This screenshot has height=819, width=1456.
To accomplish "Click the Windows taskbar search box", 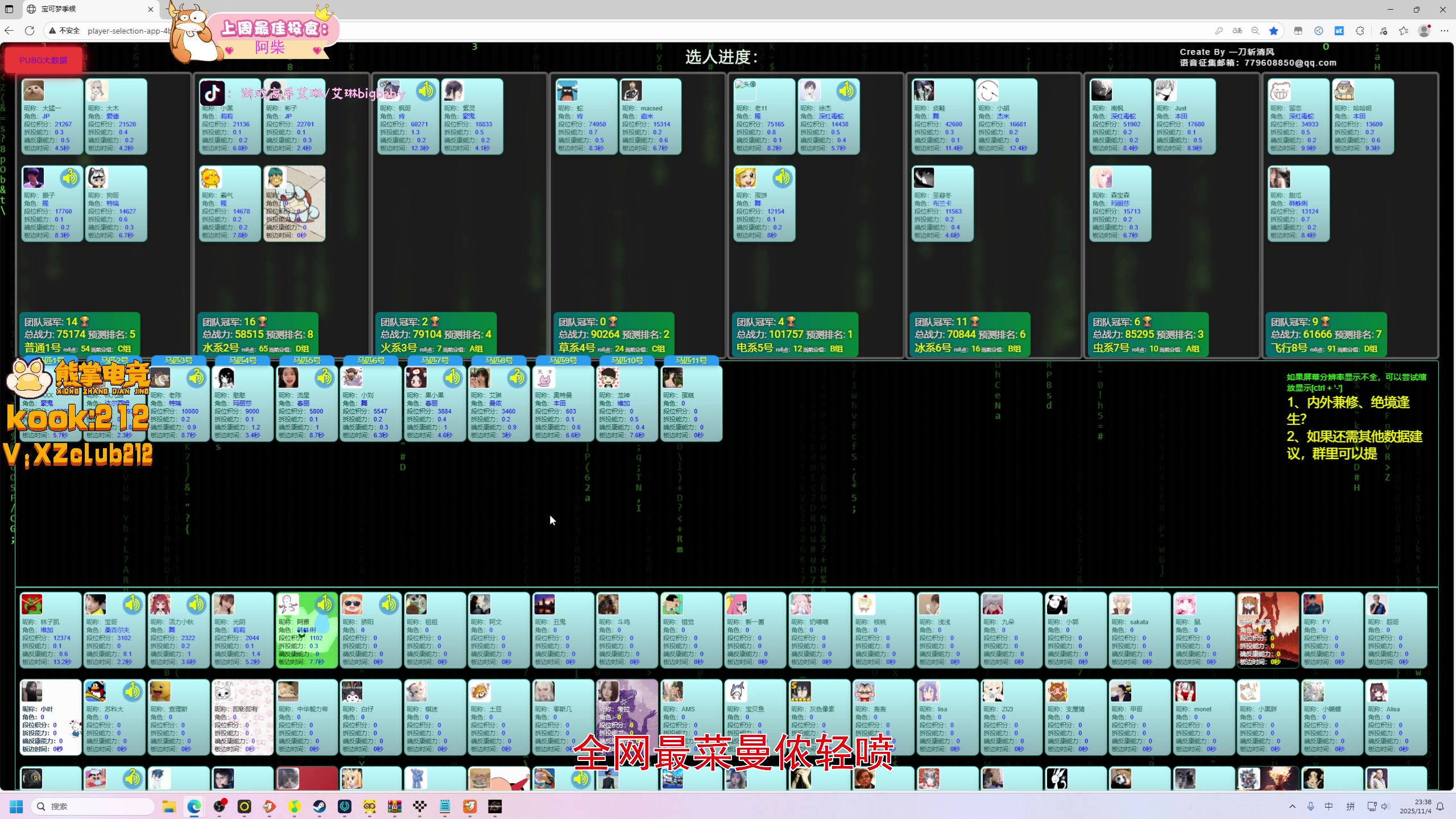I will pos(94,806).
